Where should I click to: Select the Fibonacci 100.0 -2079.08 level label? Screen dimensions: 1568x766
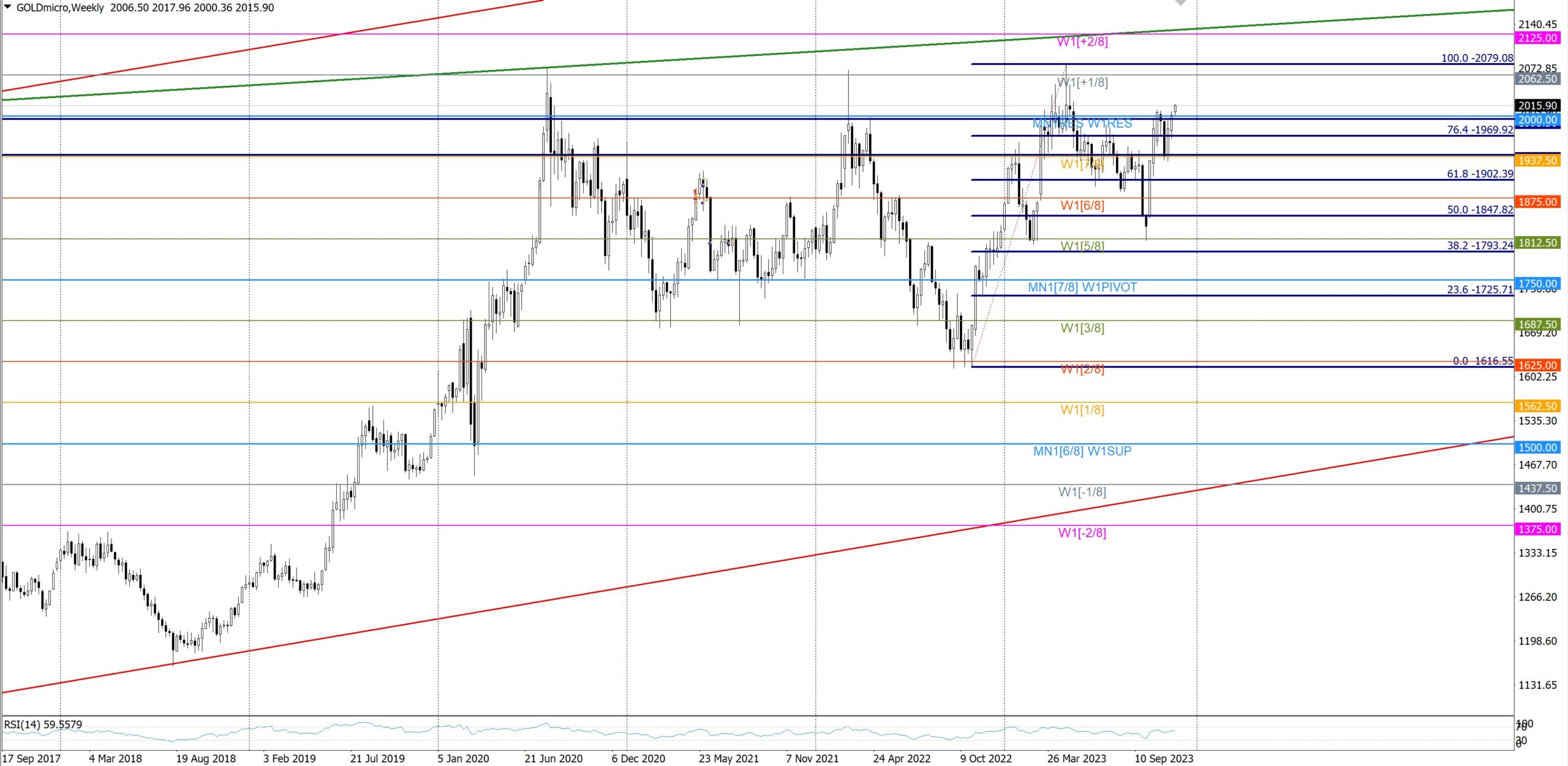pos(1476,58)
